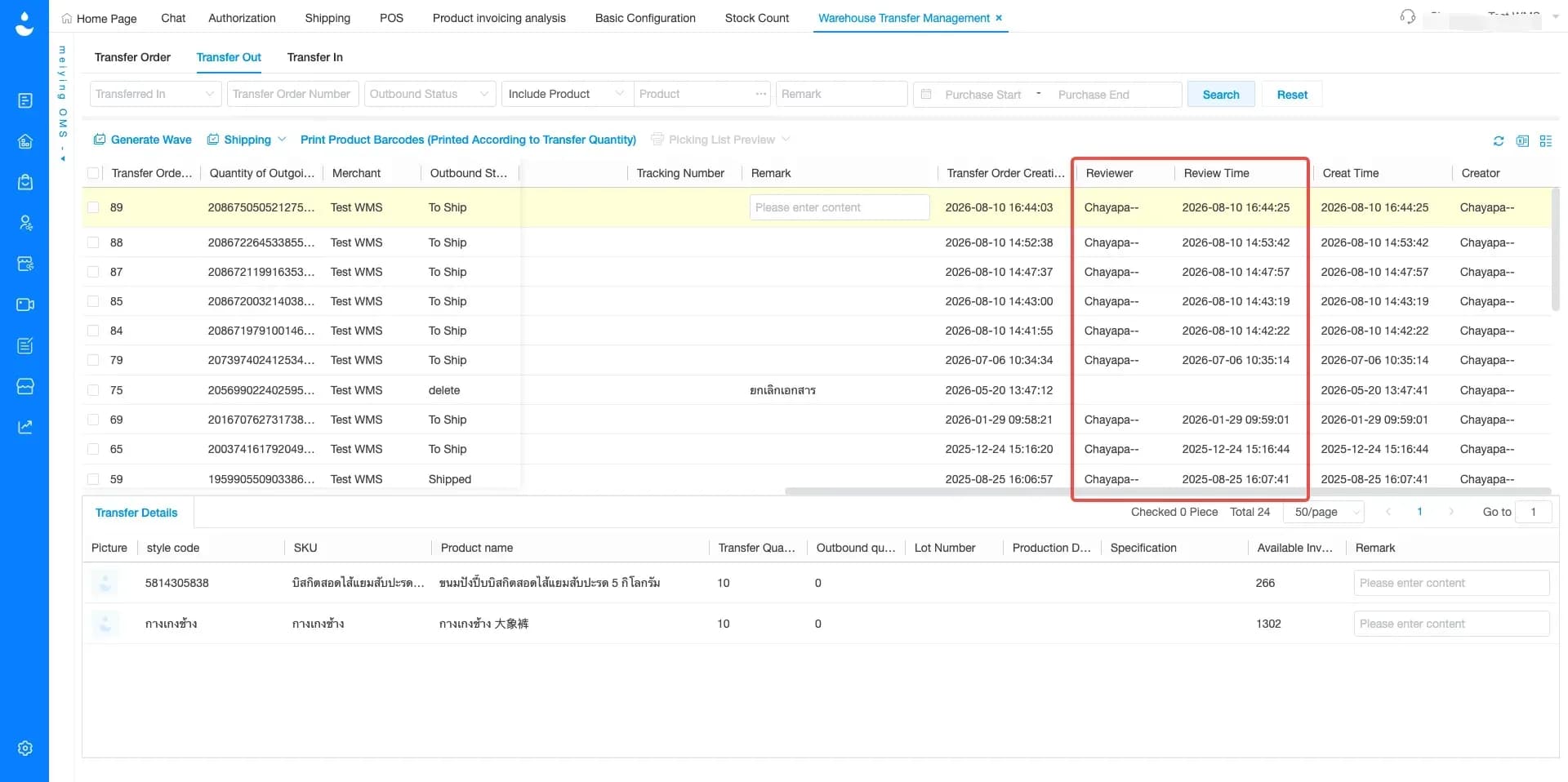
Task: Open the shopping bag sidebar icon
Action: point(25,182)
